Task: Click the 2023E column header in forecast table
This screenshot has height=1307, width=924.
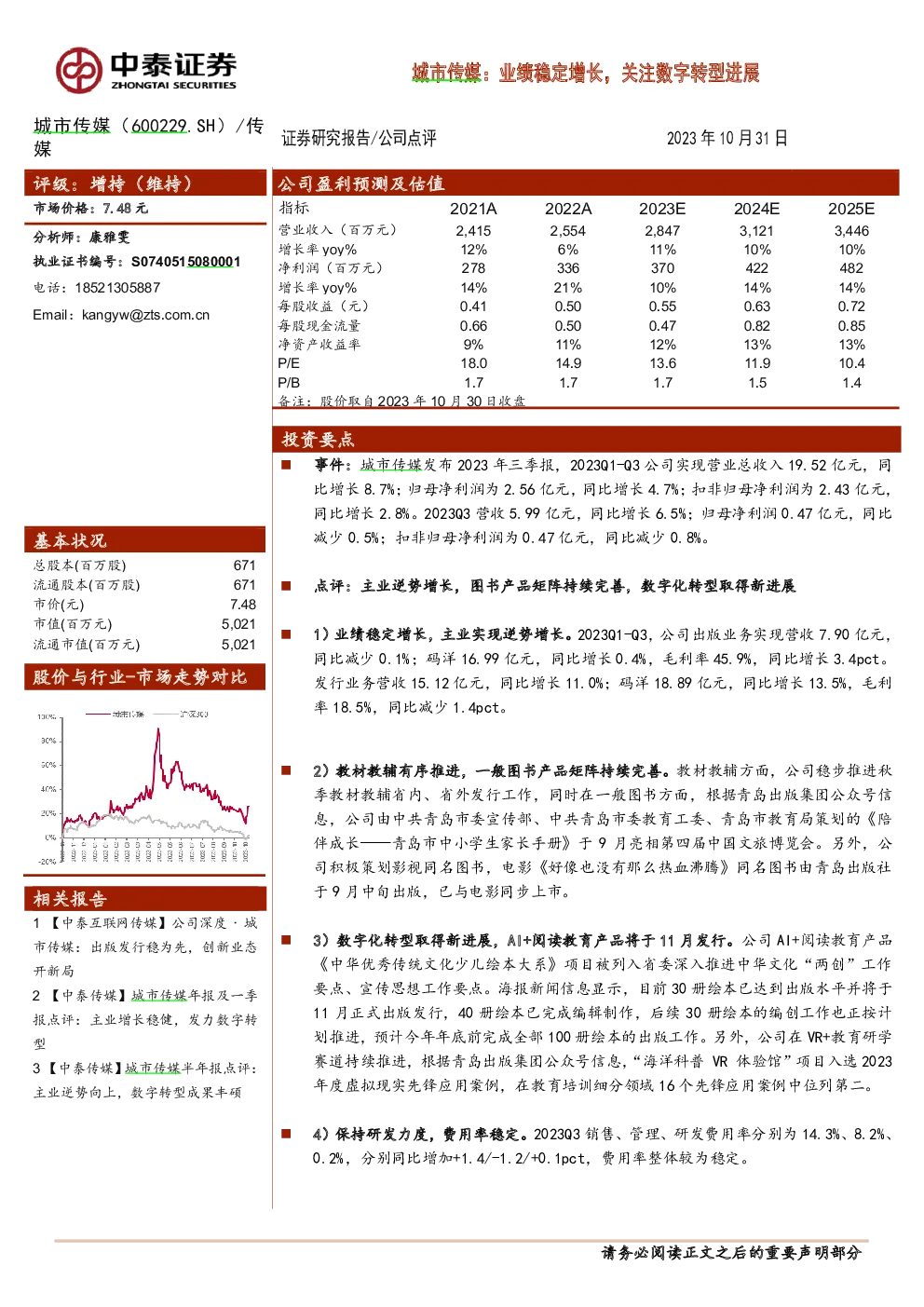Action: pyautogui.click(x=662, y=209)
